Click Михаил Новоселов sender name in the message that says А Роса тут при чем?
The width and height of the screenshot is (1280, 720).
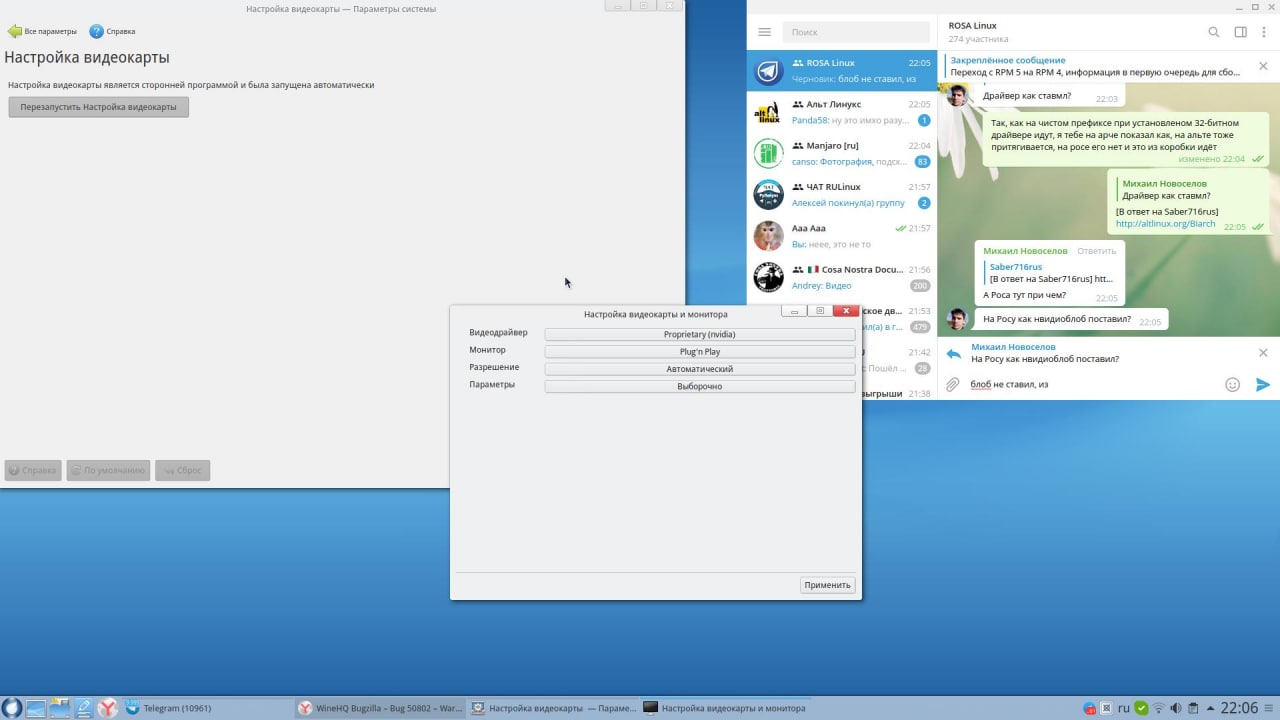point(1025,251)
